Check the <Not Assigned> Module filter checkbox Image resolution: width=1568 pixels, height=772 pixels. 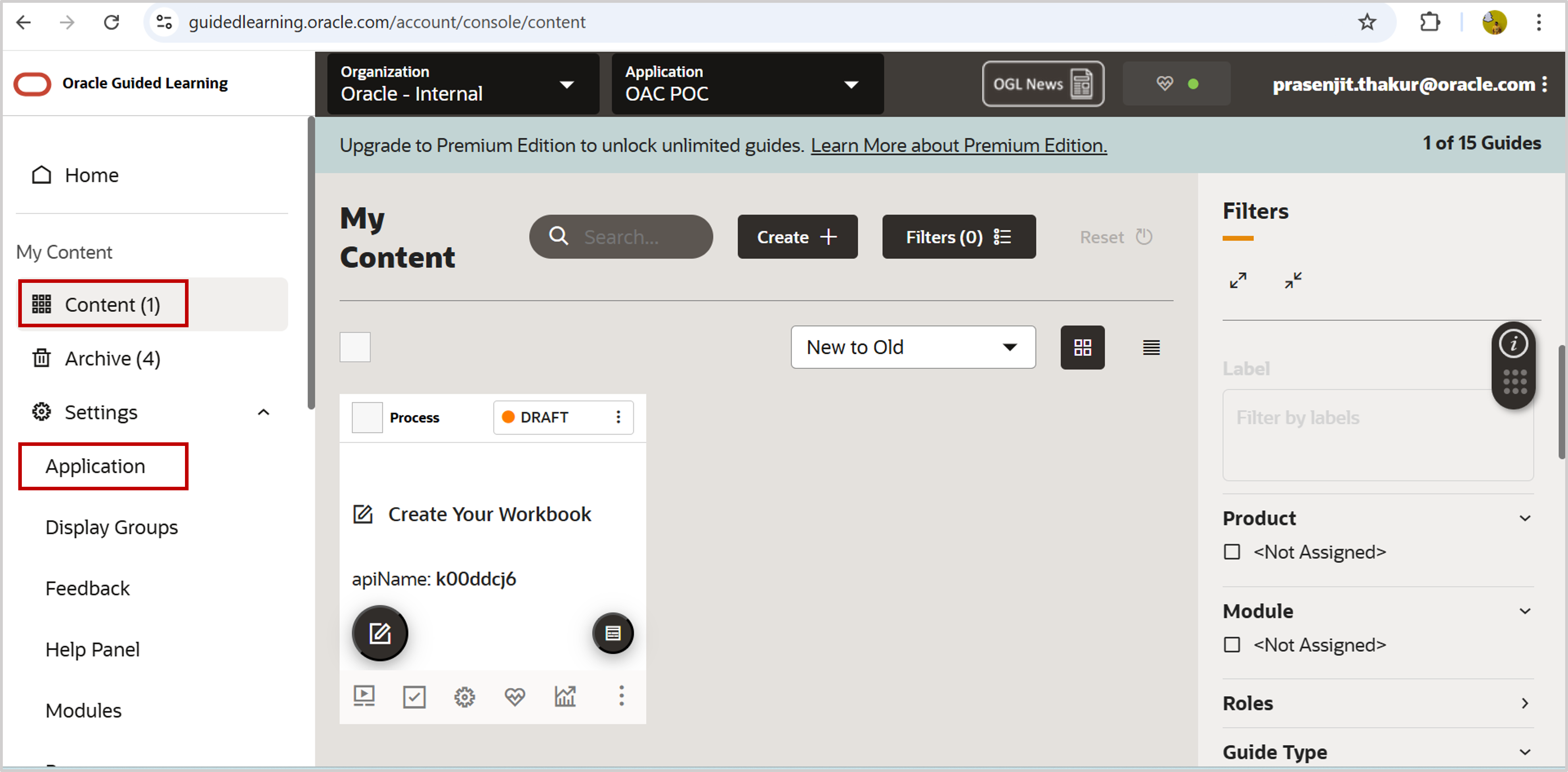pyautogui.click(x=1232, y=644)
